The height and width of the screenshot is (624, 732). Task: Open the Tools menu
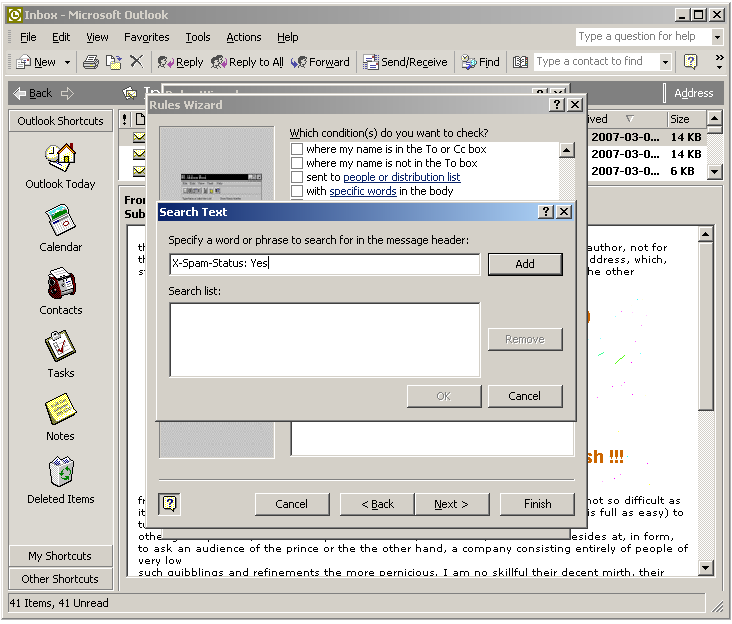(197, 37)
